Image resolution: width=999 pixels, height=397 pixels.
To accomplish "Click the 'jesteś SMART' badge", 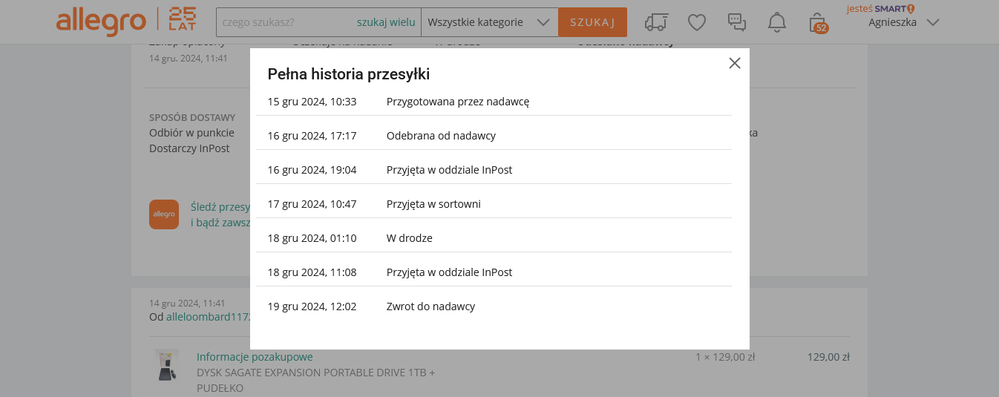I will pos(880,8).
